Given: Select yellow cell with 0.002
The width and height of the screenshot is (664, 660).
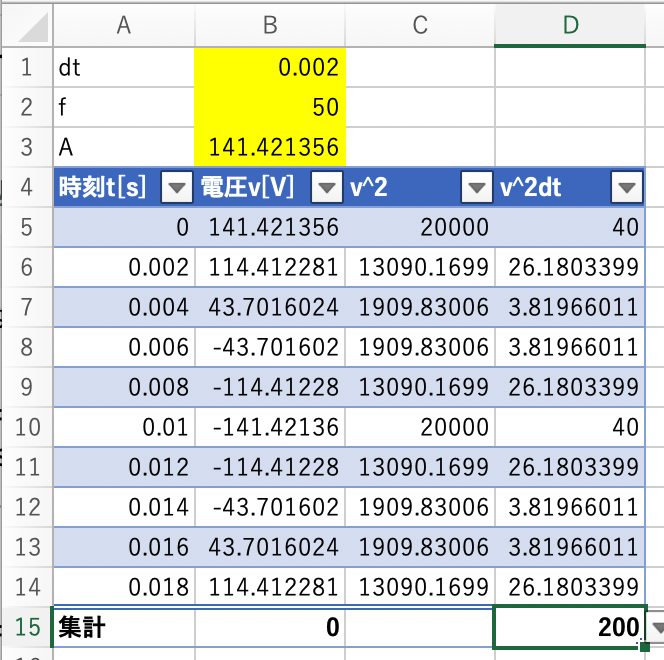Looking at the screenshot, I should pos(270,67).
